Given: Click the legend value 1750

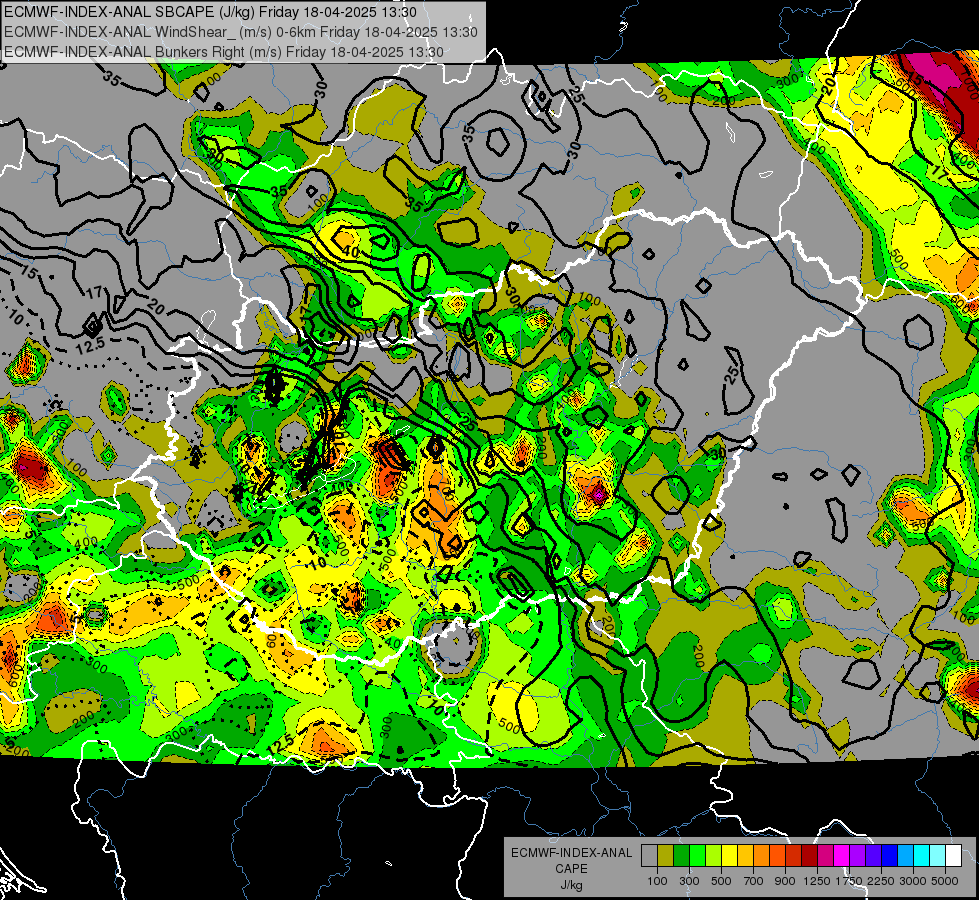Looking at the screenshot, I should pyautogui.click(x=849, y=881).
